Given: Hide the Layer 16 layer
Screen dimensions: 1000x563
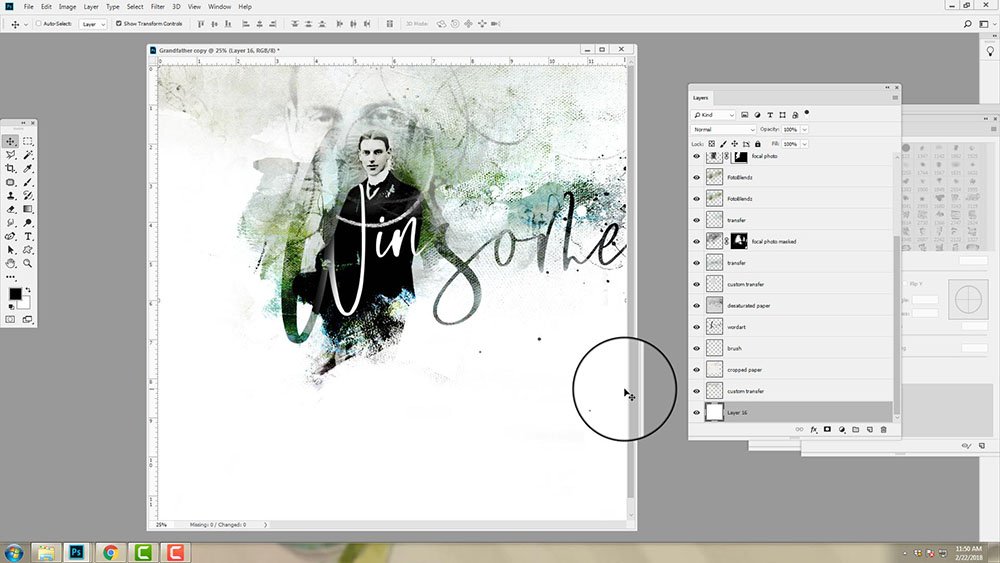Looking at the screenshot, I should point(696,413).
